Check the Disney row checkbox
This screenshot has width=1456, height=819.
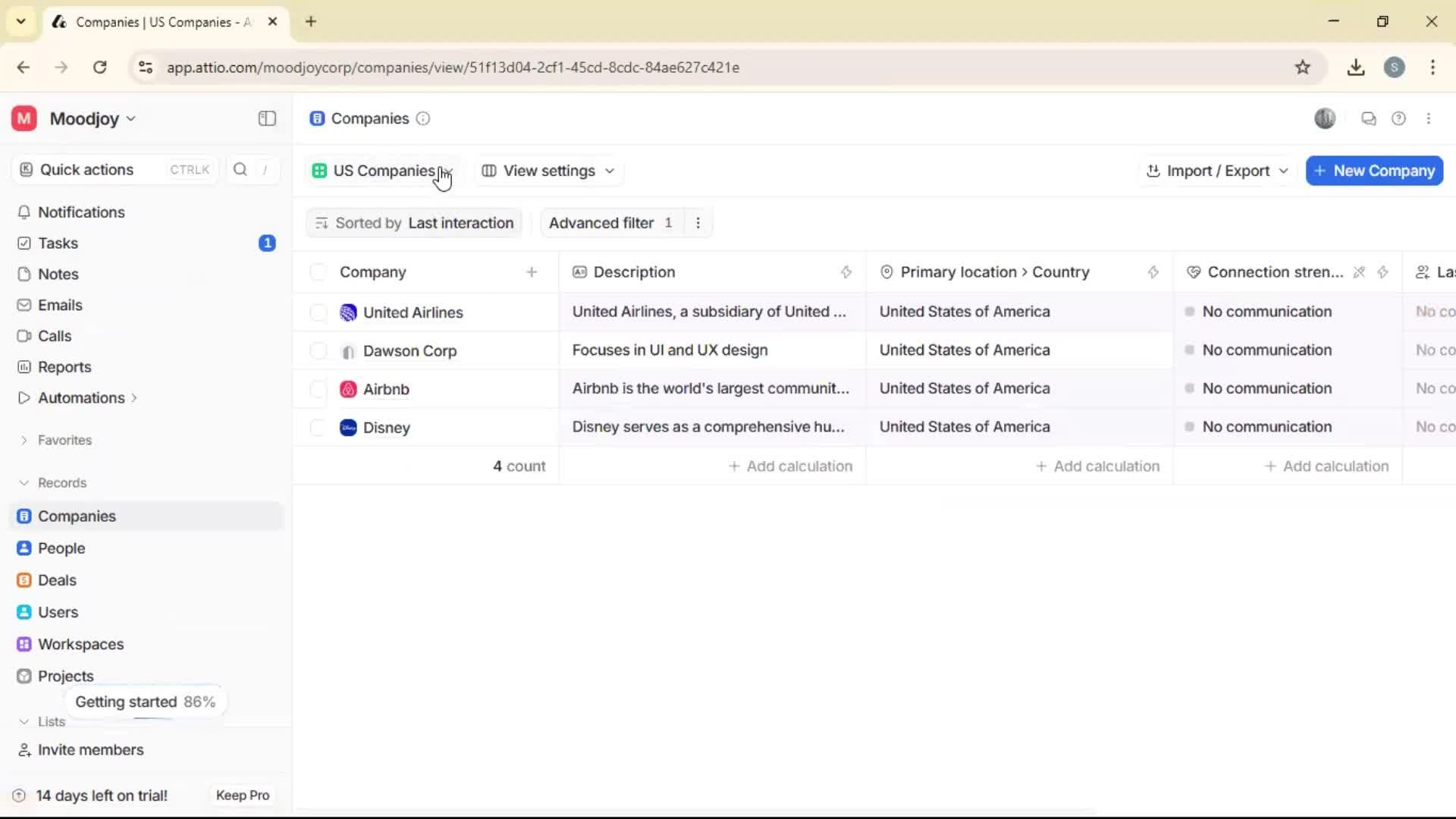point(318,428)
